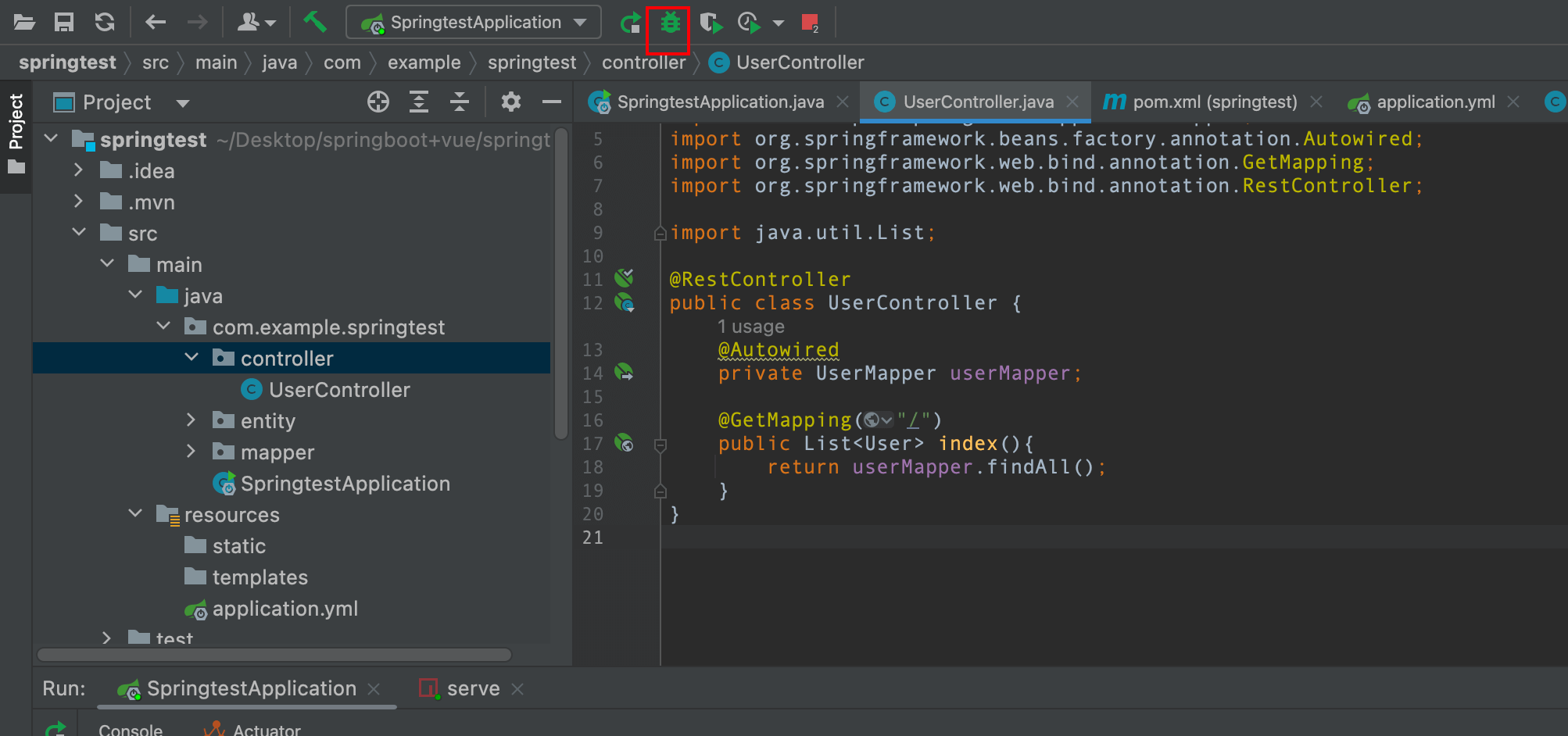Click 'main' in the breadcrumb bar

click(x=217, y=63)
